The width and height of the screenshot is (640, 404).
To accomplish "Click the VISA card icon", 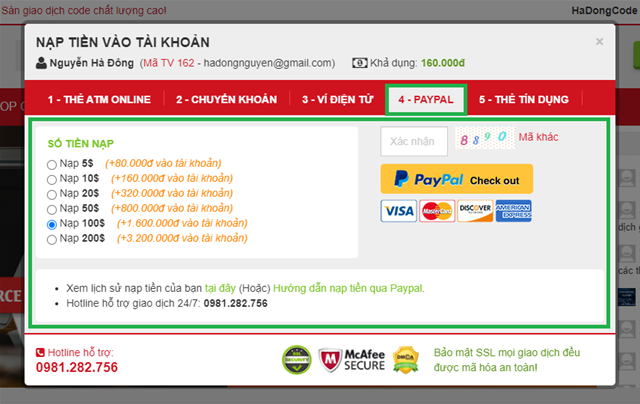I will (x=399, y=211).
